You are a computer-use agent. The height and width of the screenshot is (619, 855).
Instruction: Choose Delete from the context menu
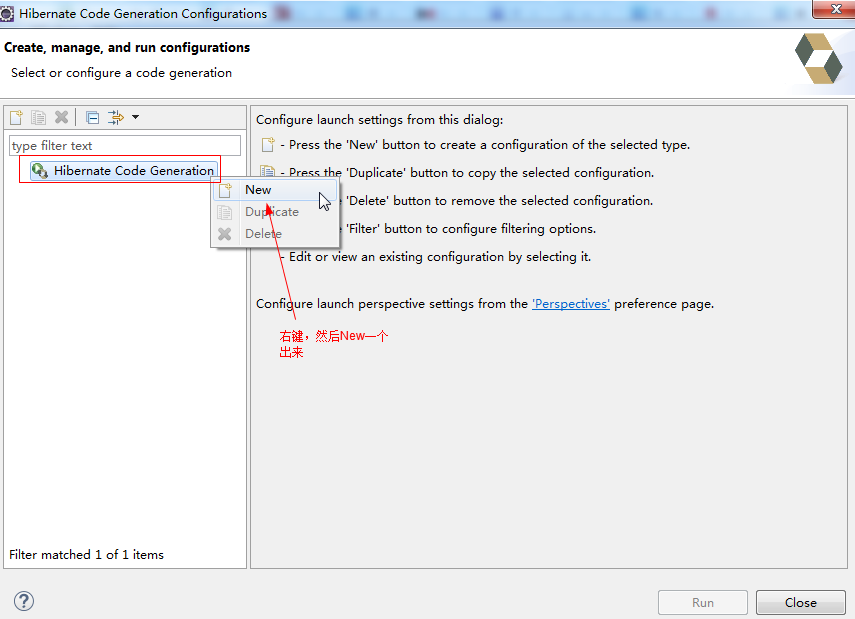coord(274,234)
